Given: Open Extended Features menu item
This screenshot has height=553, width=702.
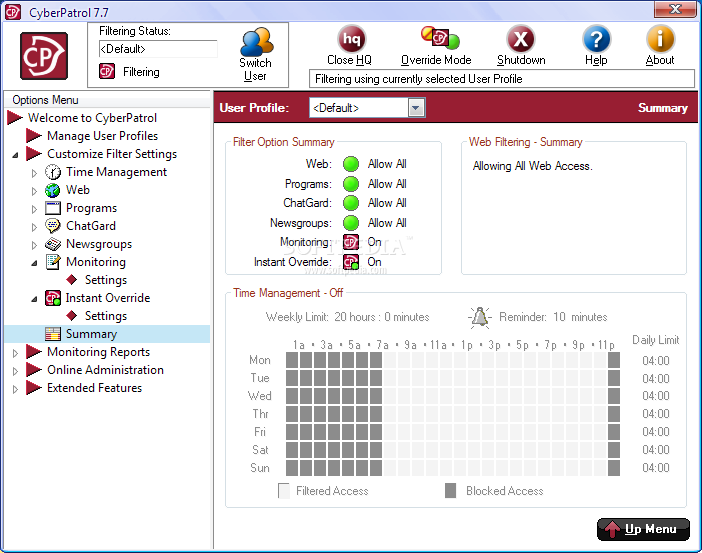Looking at the screenshot, I should pos(94,388).
